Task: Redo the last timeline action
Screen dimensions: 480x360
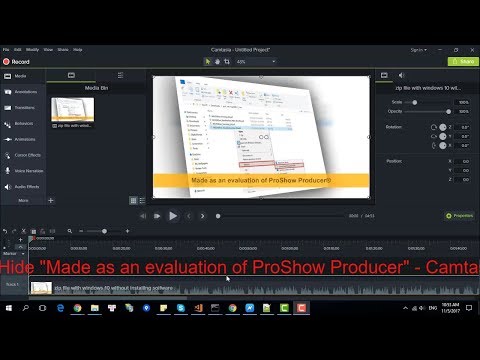Action: (14, 231)
